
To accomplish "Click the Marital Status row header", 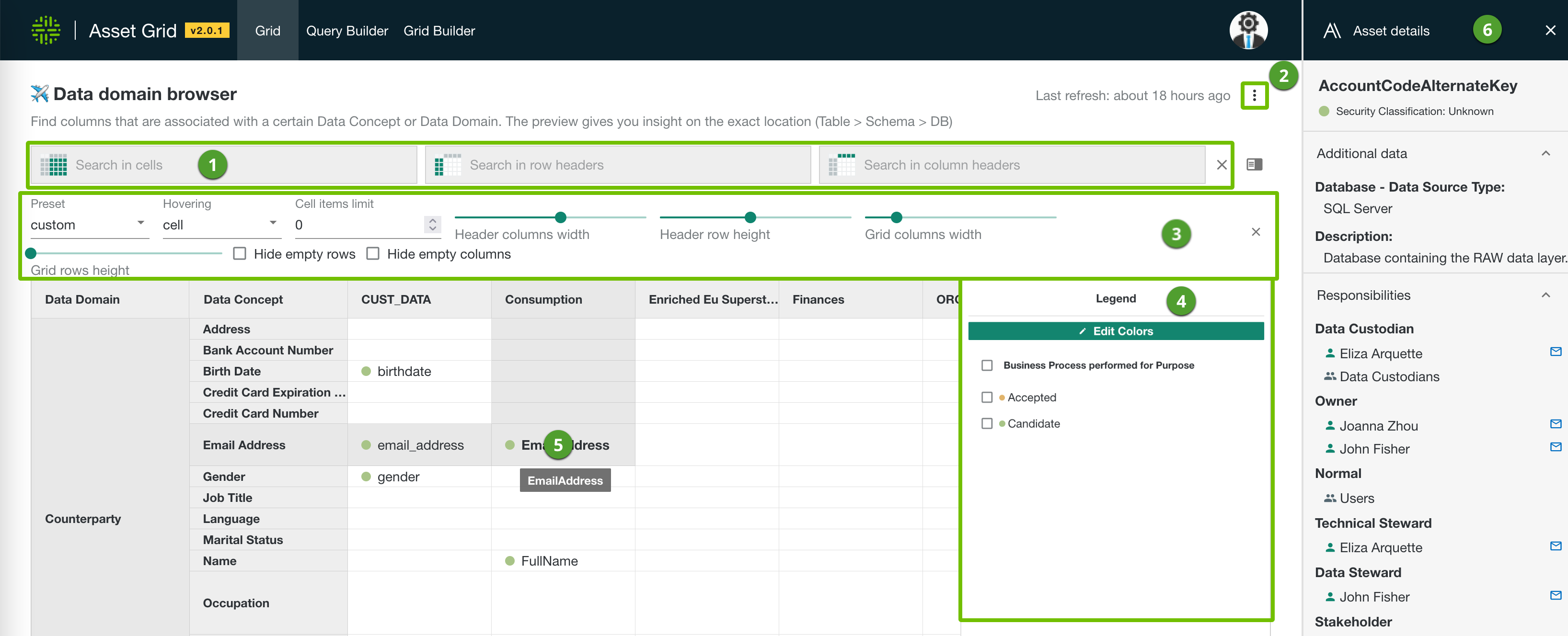I will tap(268, 540).
